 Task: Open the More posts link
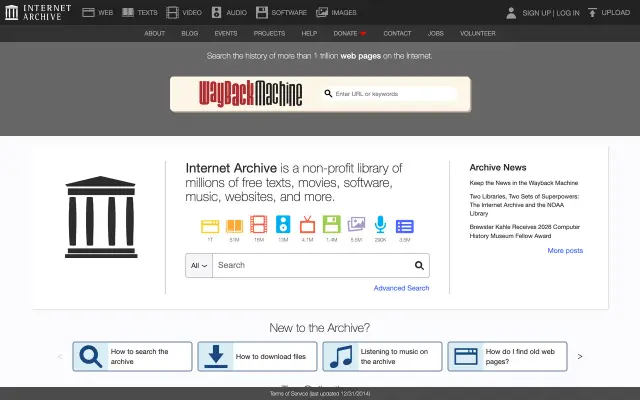pos(565,251)
